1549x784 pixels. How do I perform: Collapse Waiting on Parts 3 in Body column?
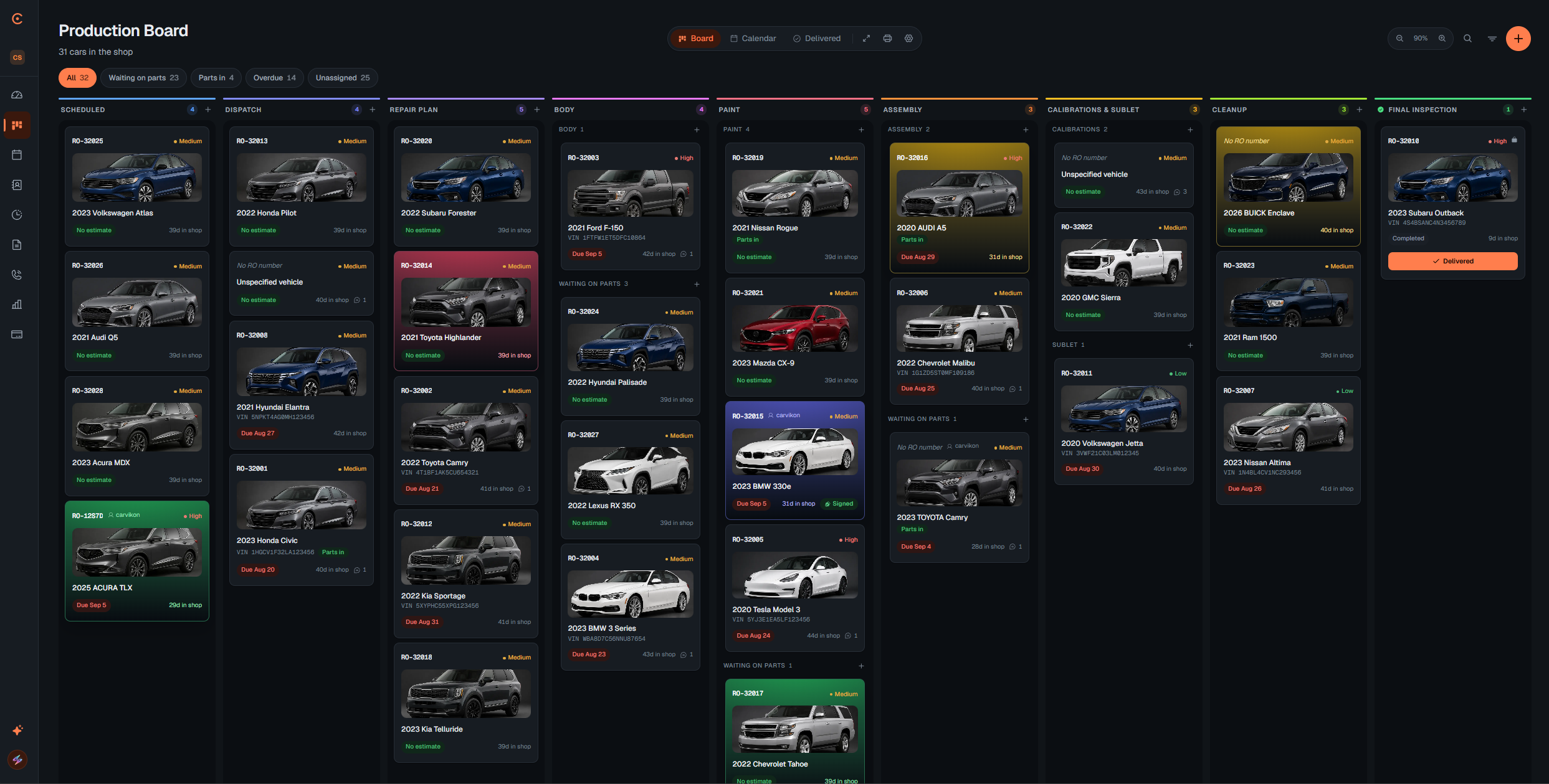coord(593,284)
